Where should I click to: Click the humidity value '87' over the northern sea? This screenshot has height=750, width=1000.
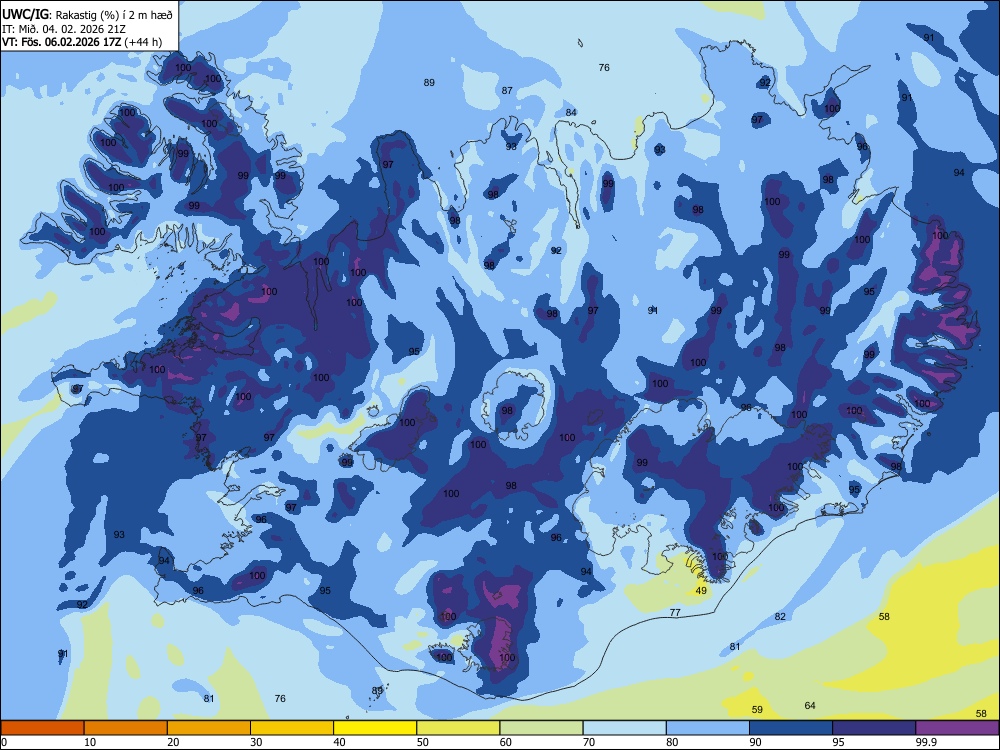coord(507,91)
